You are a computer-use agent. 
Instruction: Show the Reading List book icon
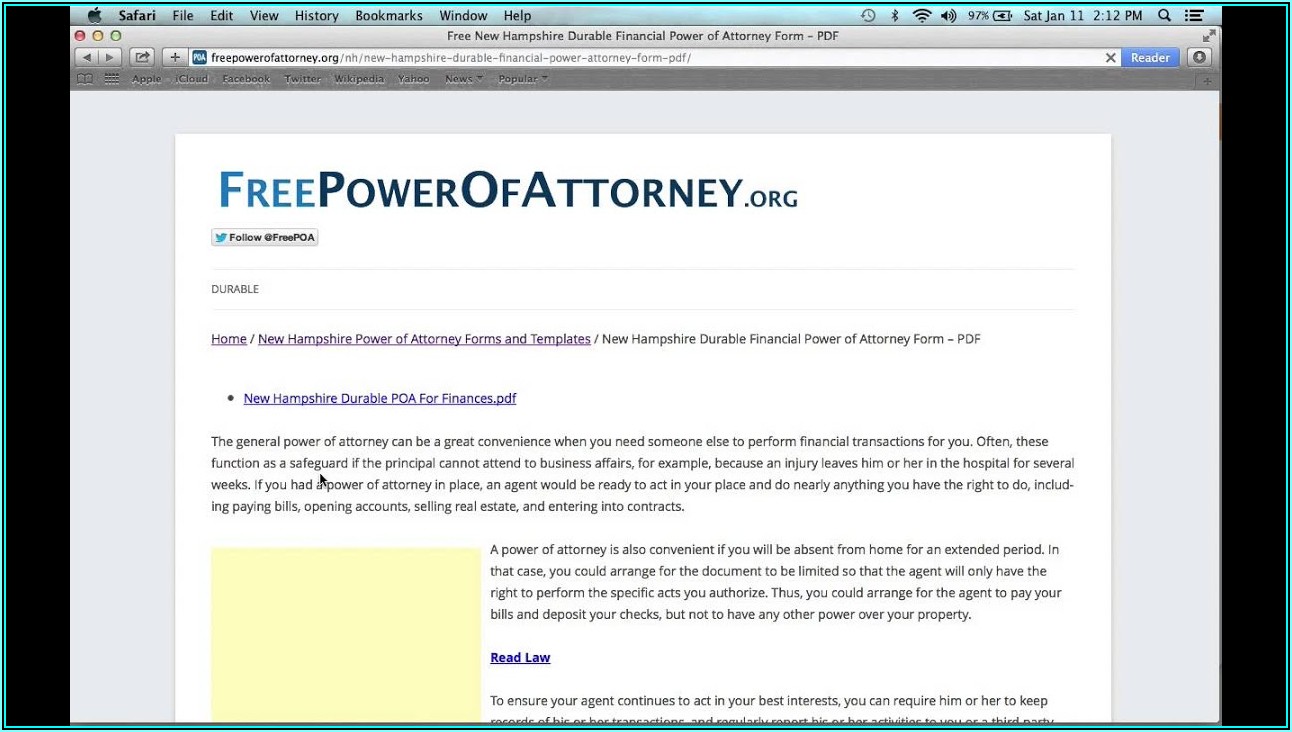coord(85,79)
